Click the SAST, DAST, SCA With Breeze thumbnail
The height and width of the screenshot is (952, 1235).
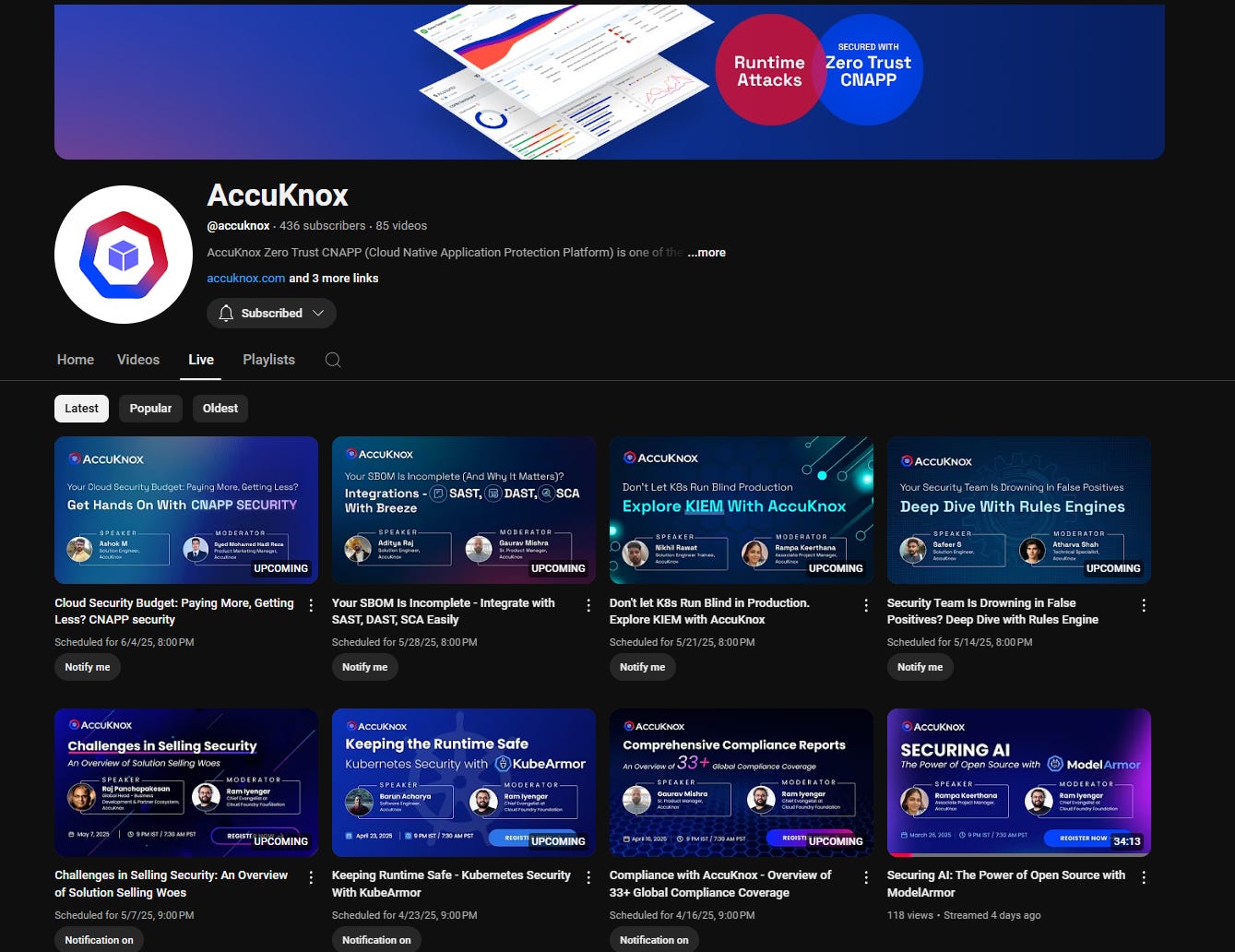coord(464,510)
